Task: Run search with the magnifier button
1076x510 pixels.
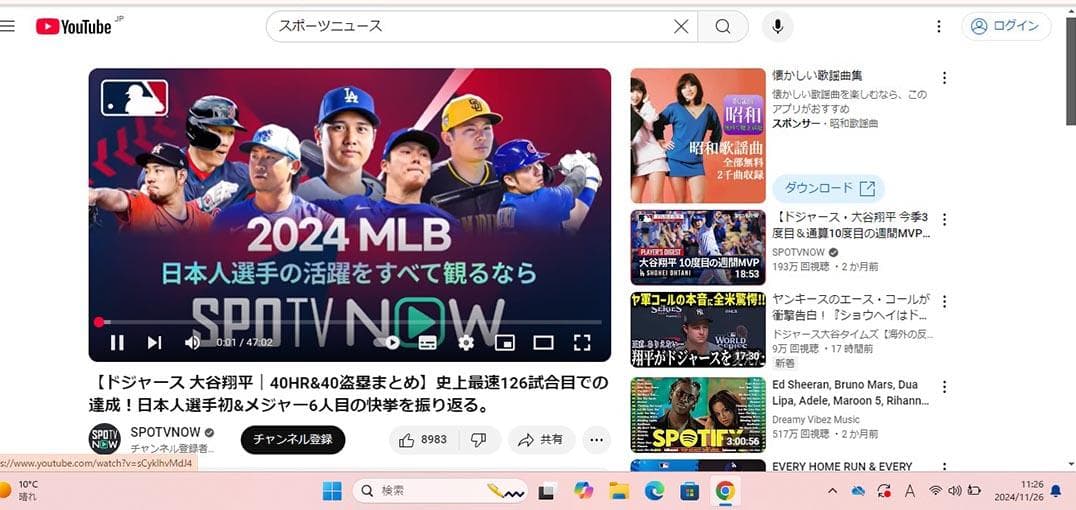Action: point(723,26)
